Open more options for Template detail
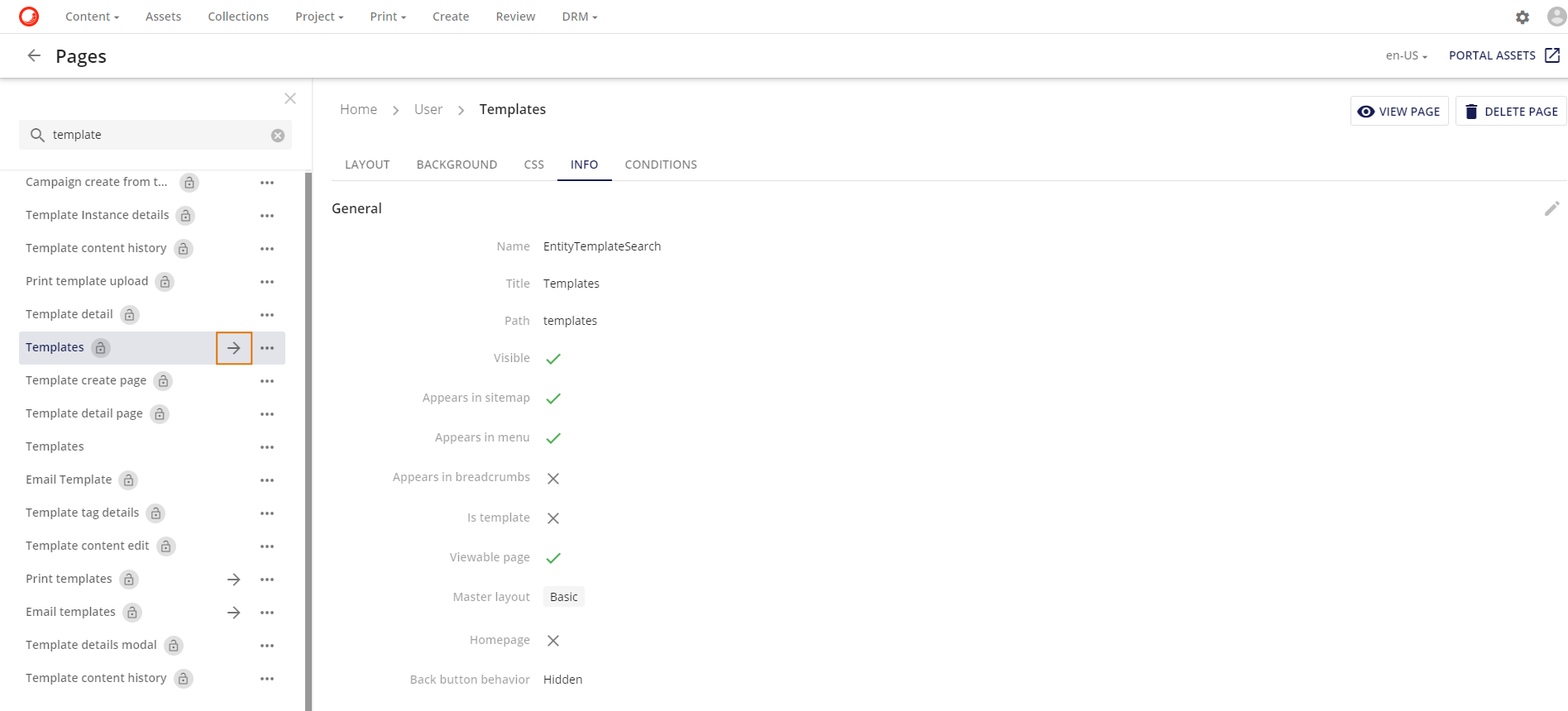The height and width of the screenshot is (711, 1568). click(x=267, y=315)
